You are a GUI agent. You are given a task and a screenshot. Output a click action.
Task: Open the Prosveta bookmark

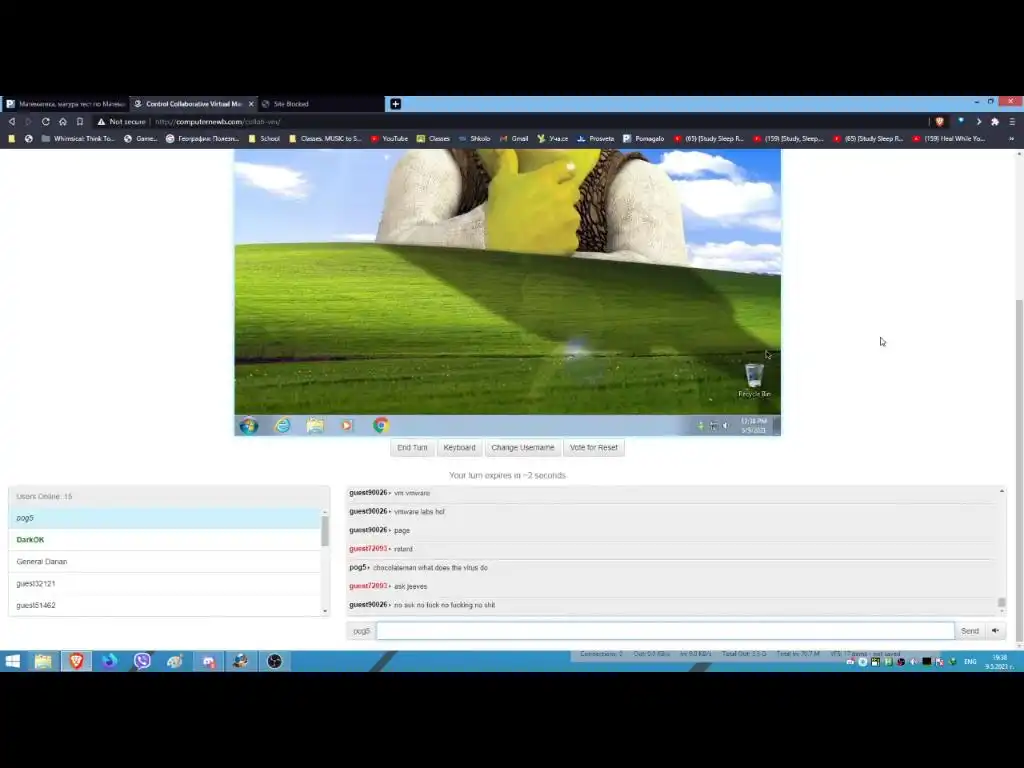(596, 138)
